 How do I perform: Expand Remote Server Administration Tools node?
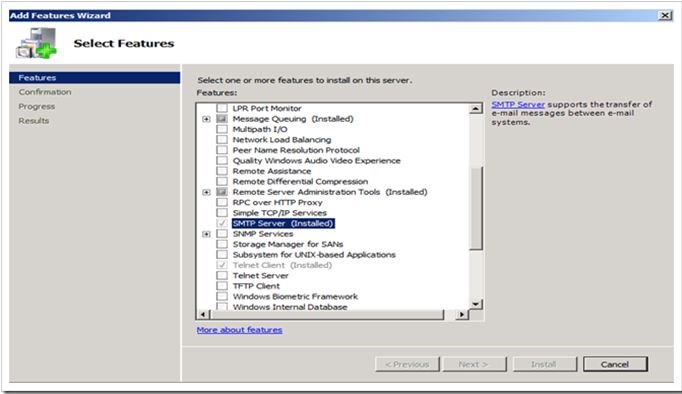pyautogui.click(x=206, y=192)
